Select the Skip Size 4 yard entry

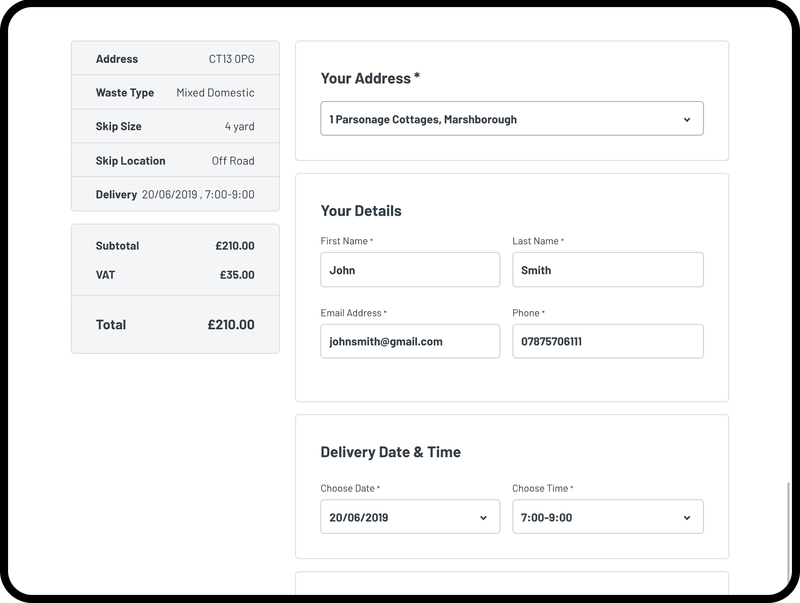point(175,124)
